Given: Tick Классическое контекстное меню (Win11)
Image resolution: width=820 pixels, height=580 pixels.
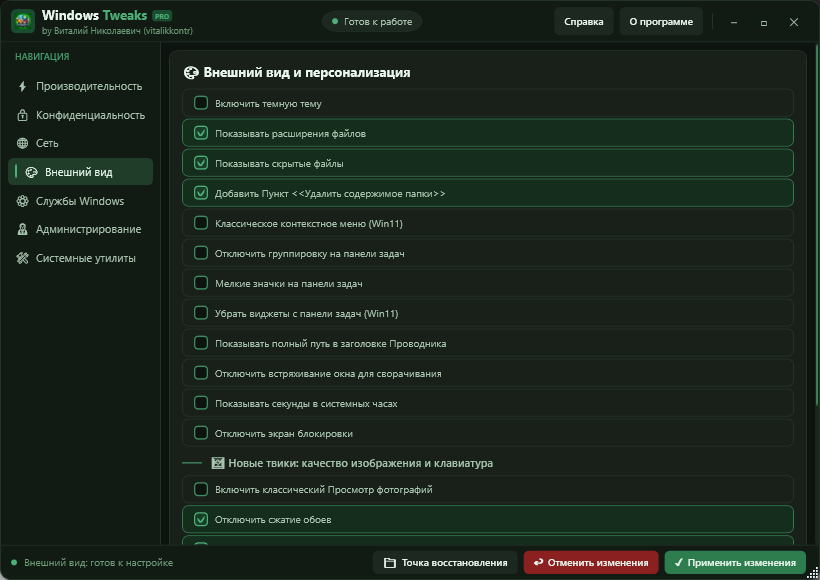Looking at the screenshot, I should (x=201, y=223).
